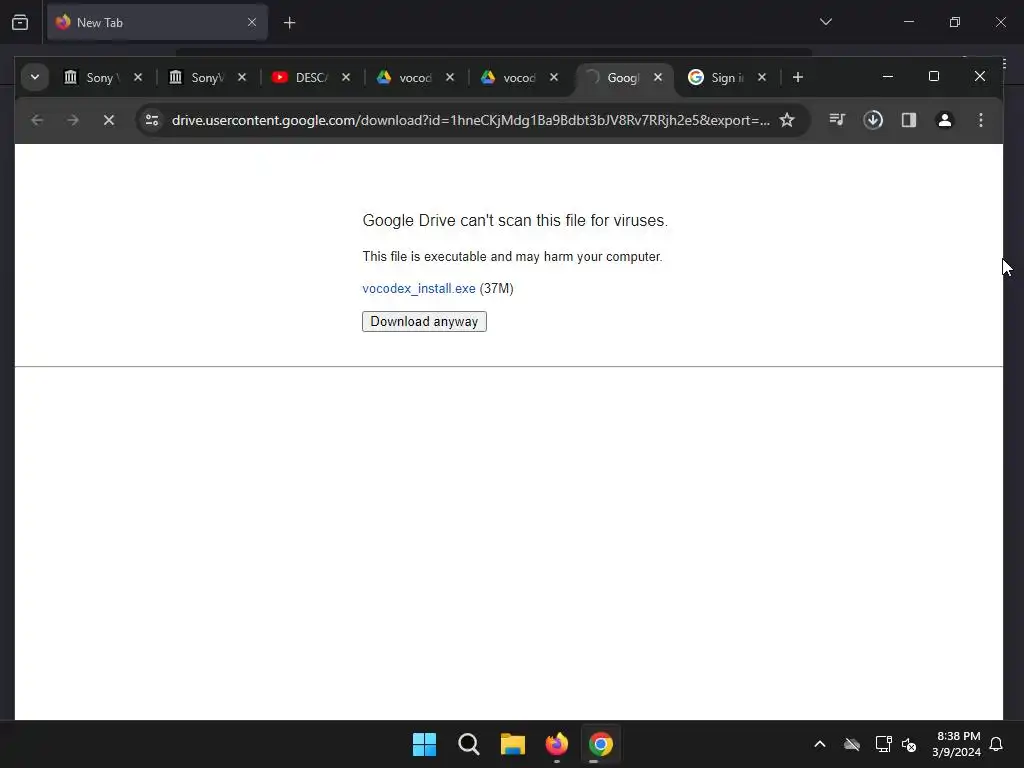Open new tab in Firefox window
Screen dimensions: 1024x768
[289, 23]
